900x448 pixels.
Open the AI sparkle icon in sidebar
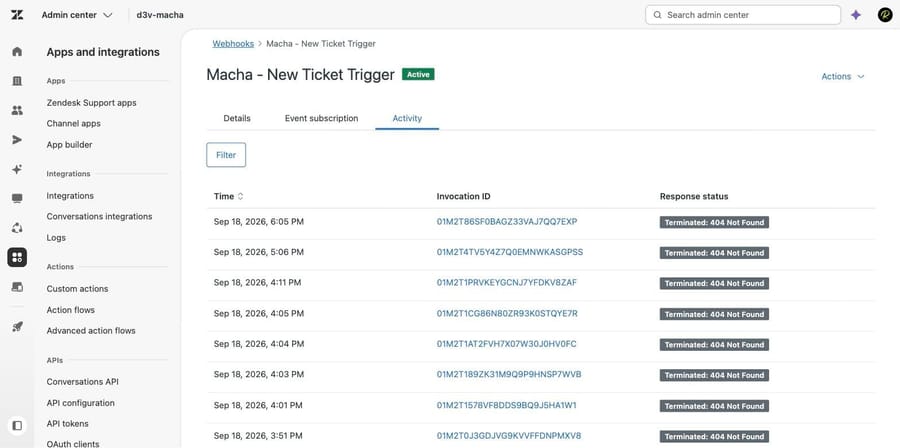tap(17, 169)
